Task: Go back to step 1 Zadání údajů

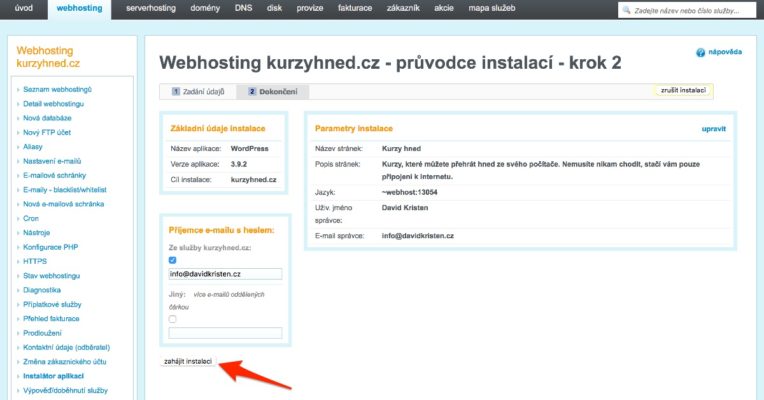Action: point(198,92)
